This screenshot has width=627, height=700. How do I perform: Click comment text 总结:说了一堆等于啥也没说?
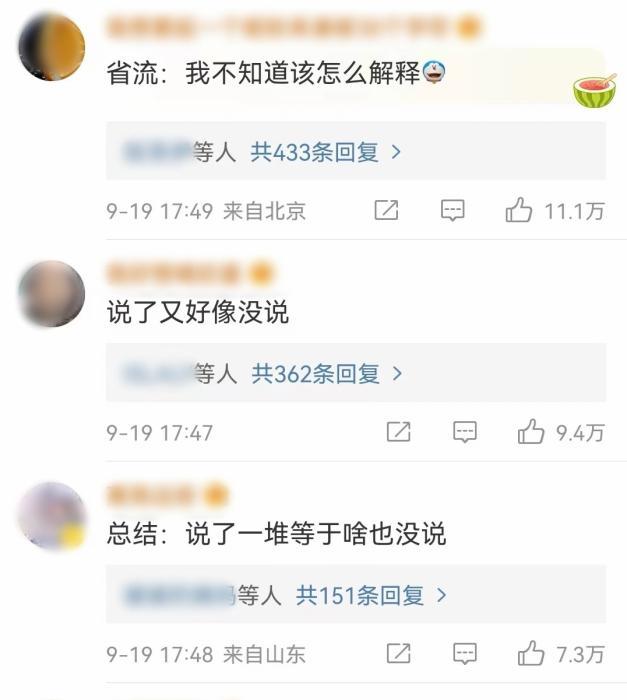click(x=276, y=533)
